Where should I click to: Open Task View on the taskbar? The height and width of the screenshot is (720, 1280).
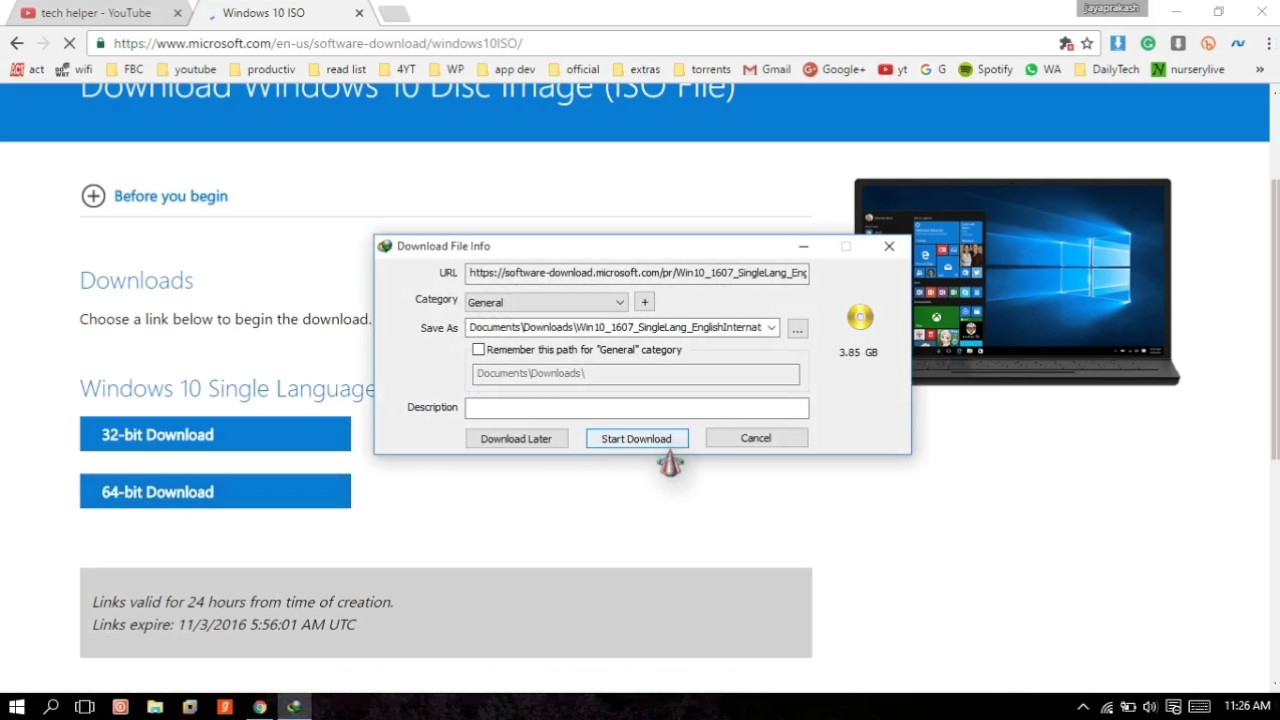(x=85, y=706)
